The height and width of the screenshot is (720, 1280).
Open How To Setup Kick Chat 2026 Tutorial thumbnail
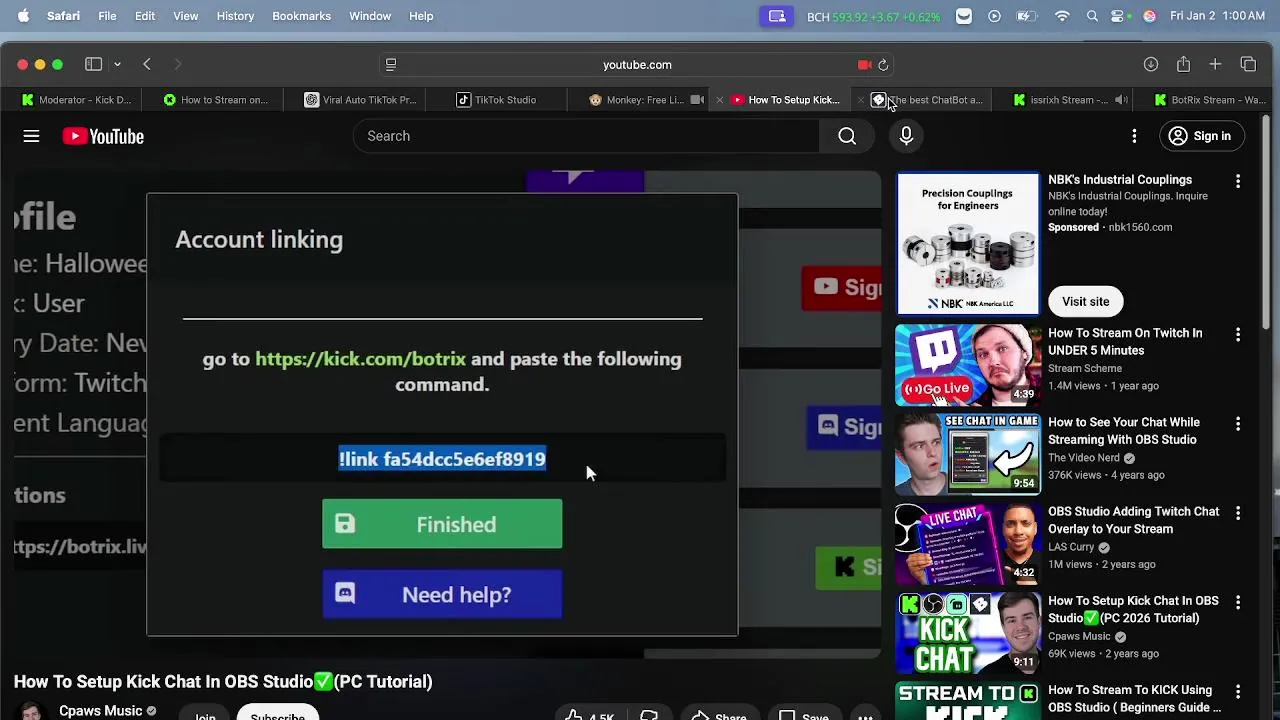coord(968,632)
